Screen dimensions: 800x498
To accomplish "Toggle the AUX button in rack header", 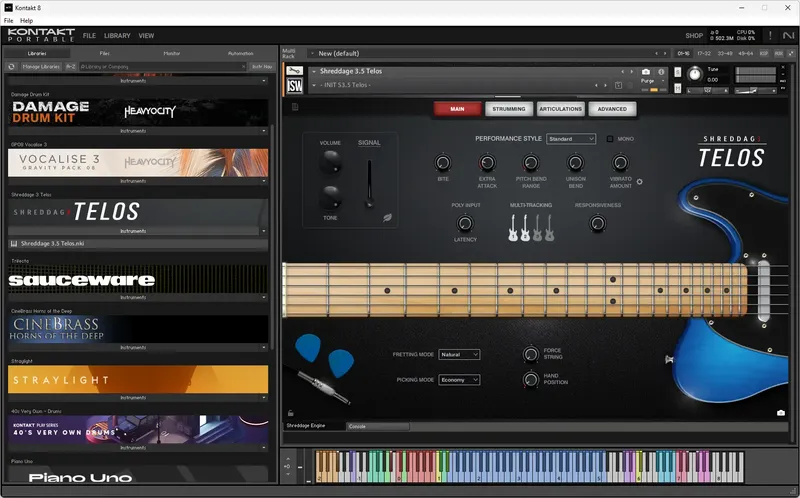I will [778, 53].
